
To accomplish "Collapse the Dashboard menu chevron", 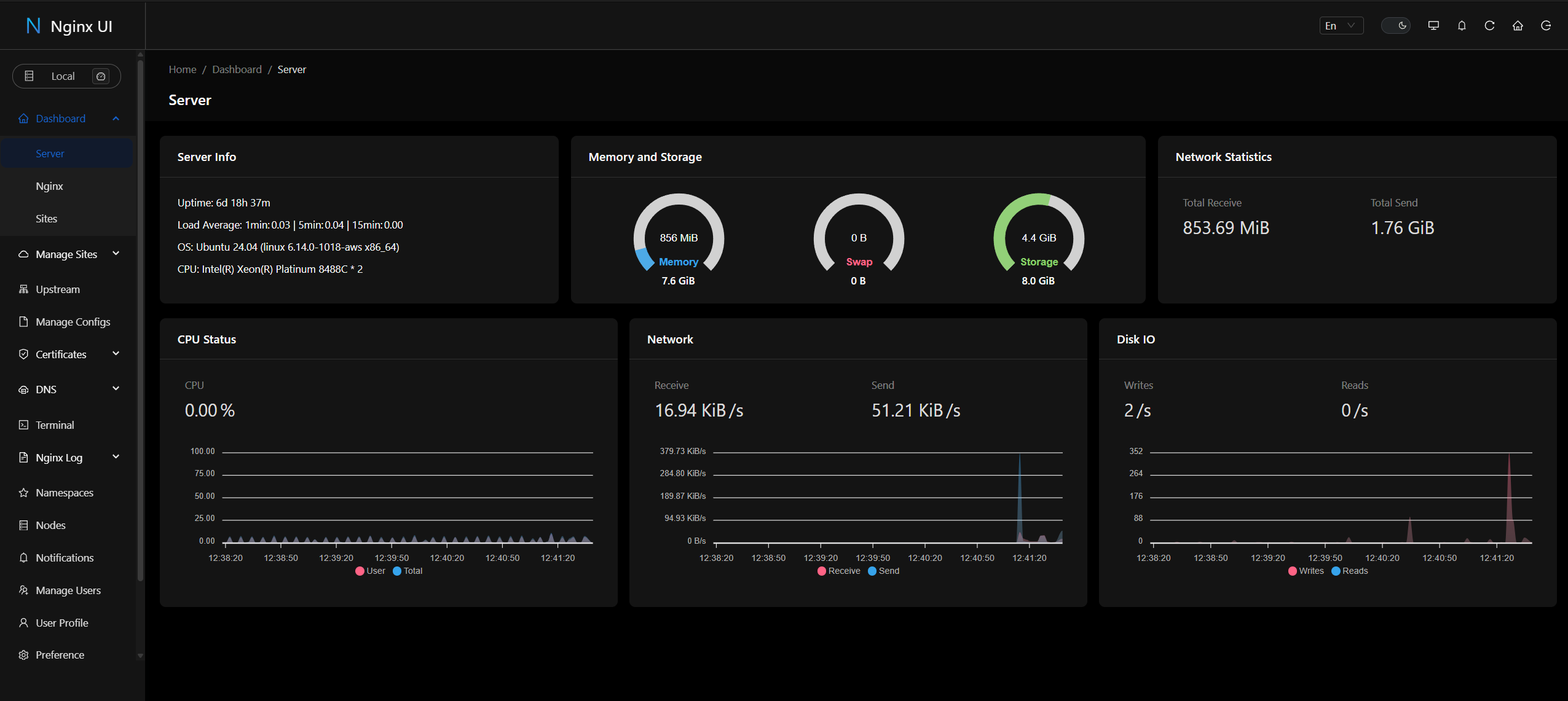I will pyautogui.click(x=116, y=119).
